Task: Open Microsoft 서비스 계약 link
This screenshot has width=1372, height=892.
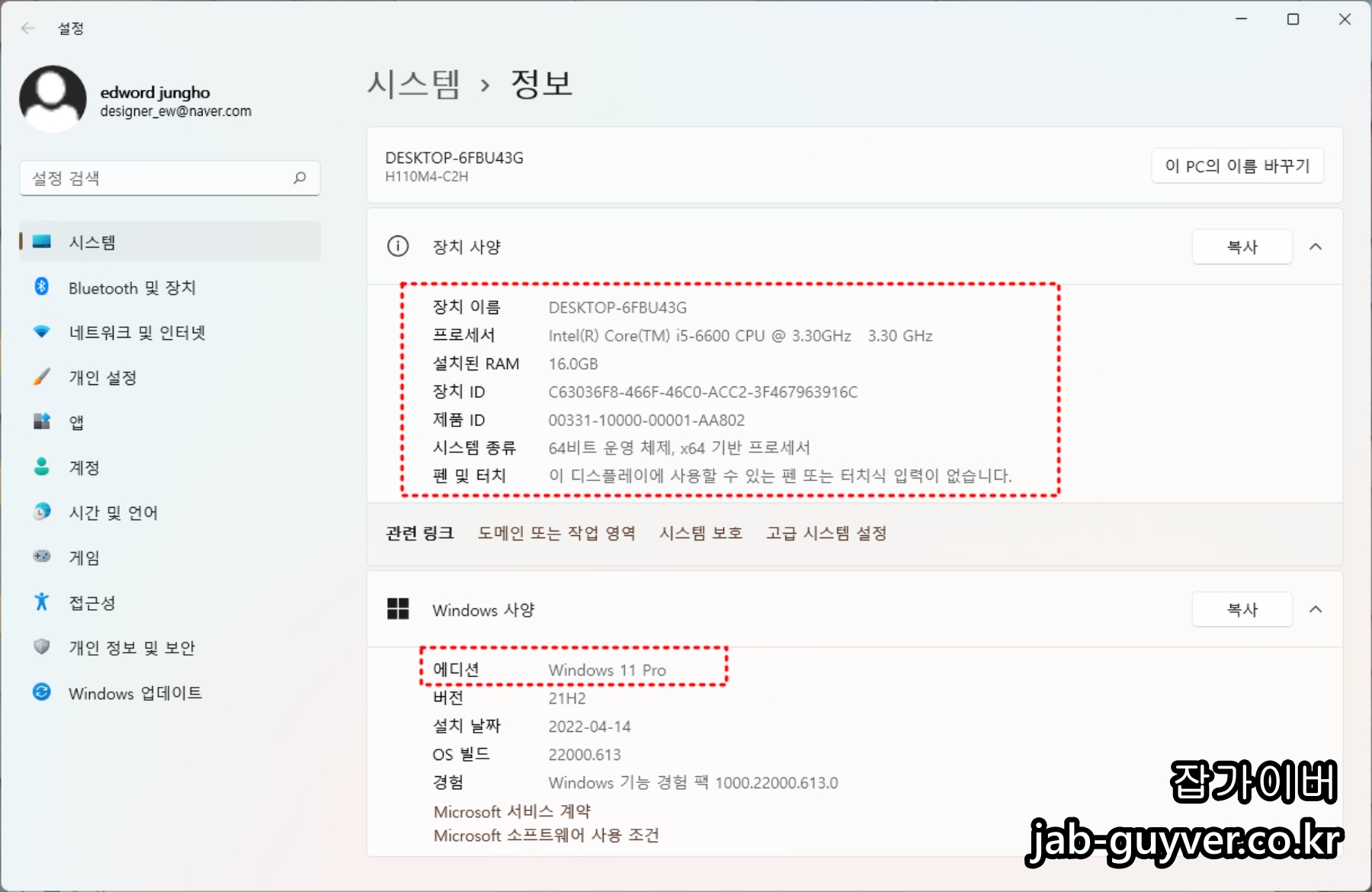Action: (x=512, y=811)
